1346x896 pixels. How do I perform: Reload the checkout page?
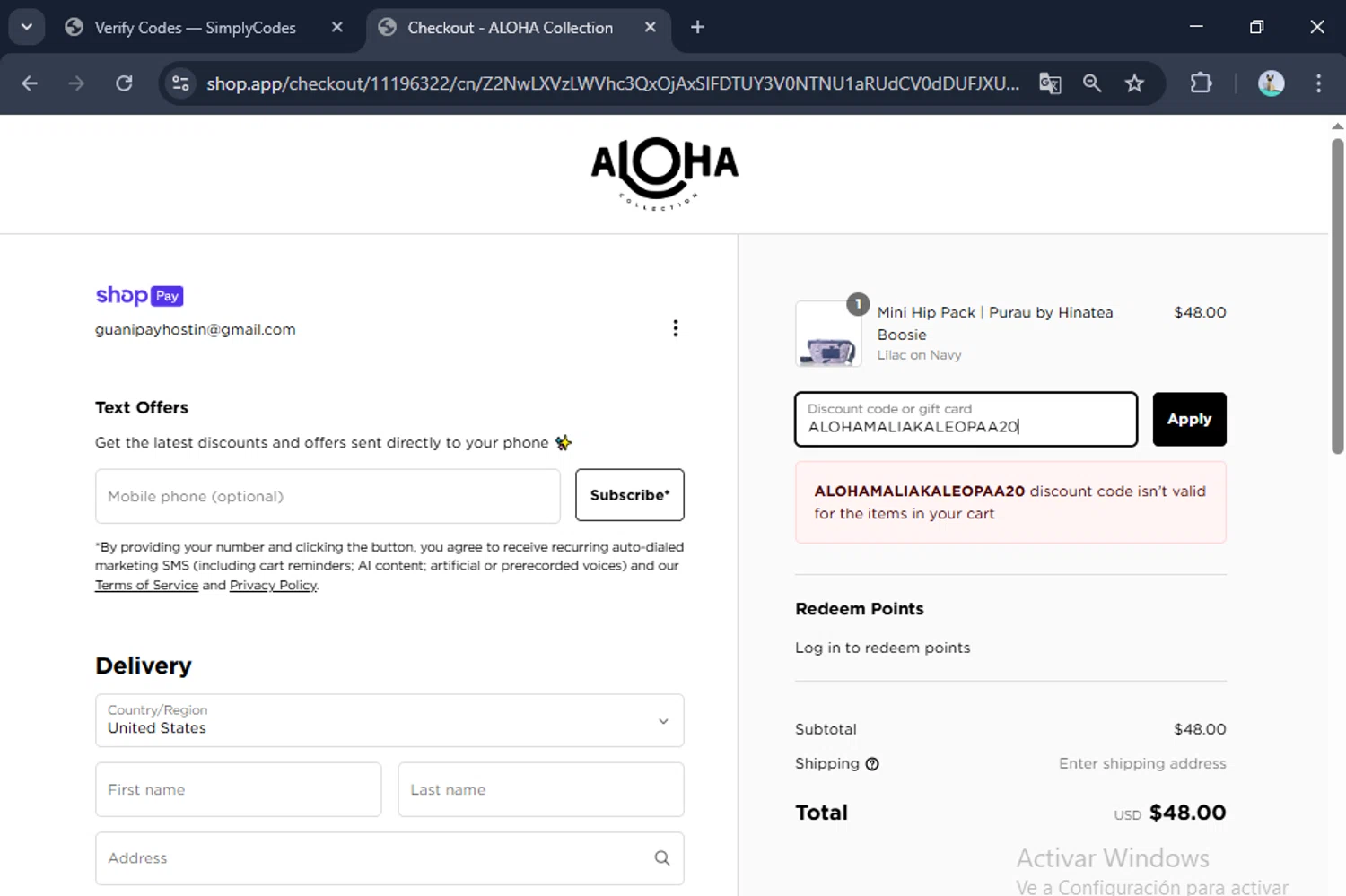coord(124,83)
